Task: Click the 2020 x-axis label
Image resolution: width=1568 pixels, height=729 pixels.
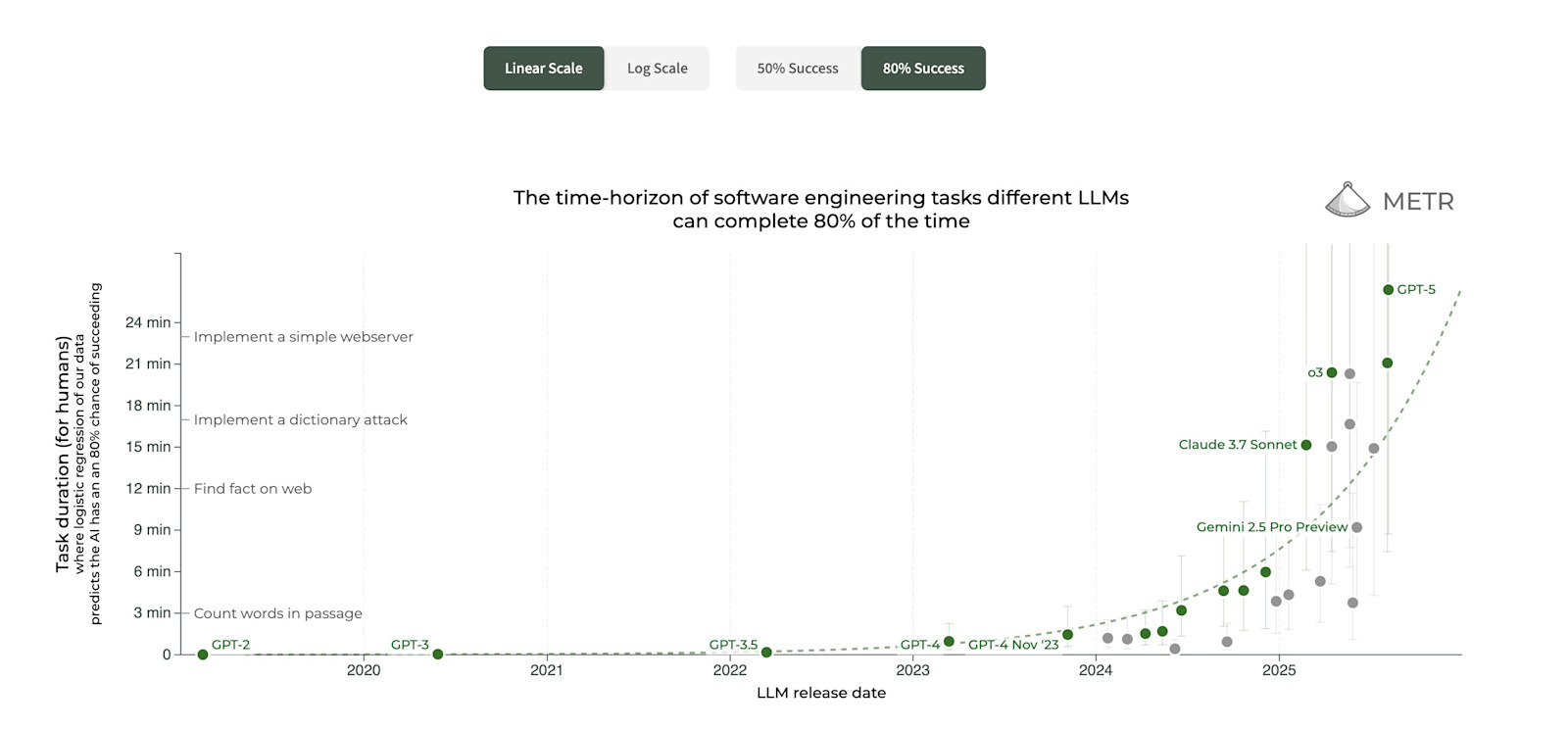Action: tap(364, 670)
